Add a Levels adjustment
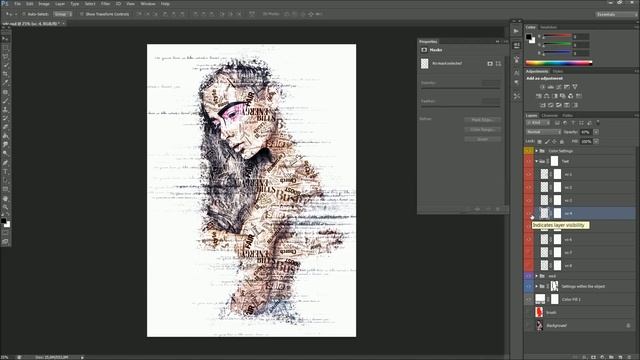The width and height of the screenshot is (640, 360). point(551,87)
